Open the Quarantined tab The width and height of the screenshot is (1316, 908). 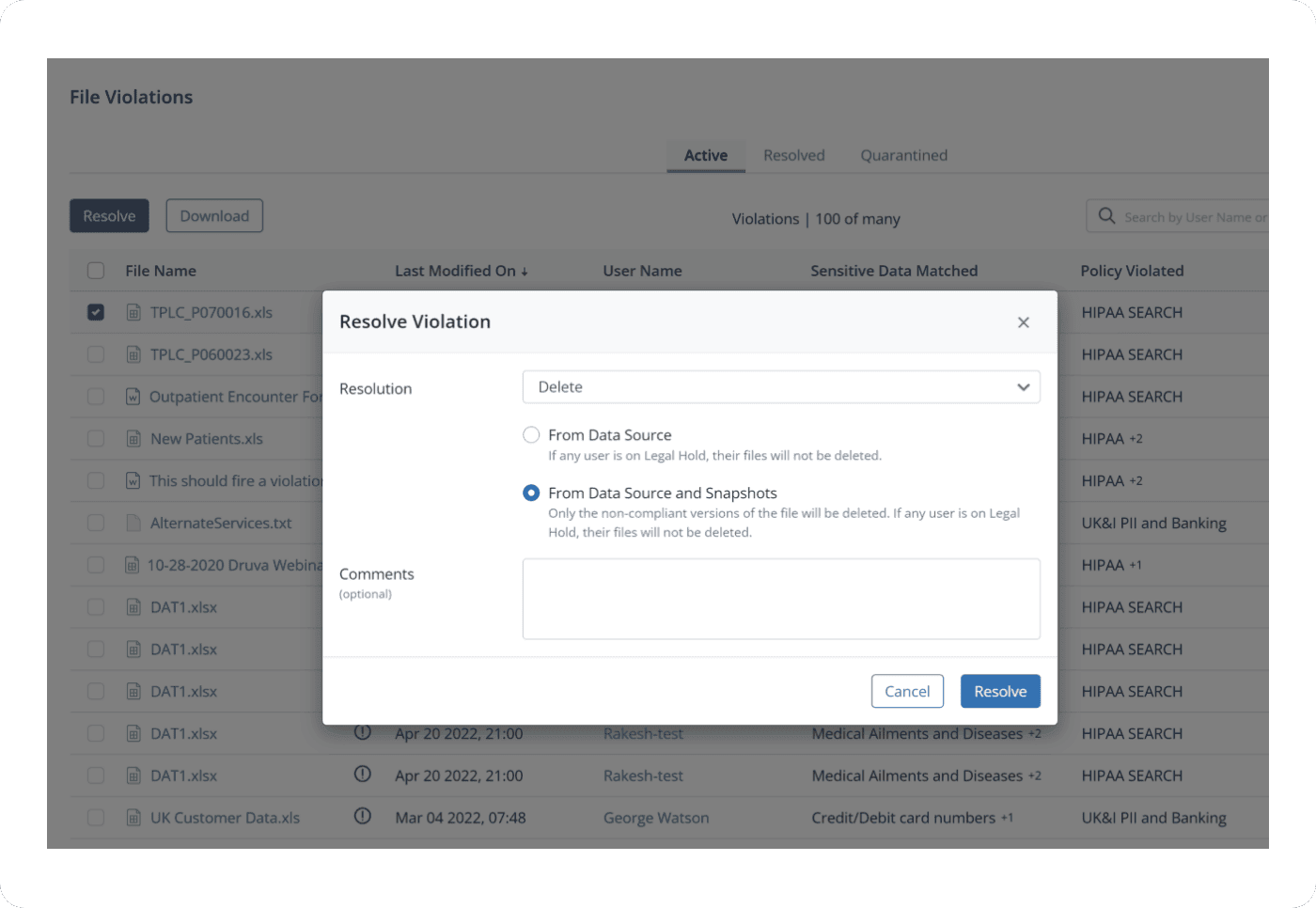tap(903, 156)
